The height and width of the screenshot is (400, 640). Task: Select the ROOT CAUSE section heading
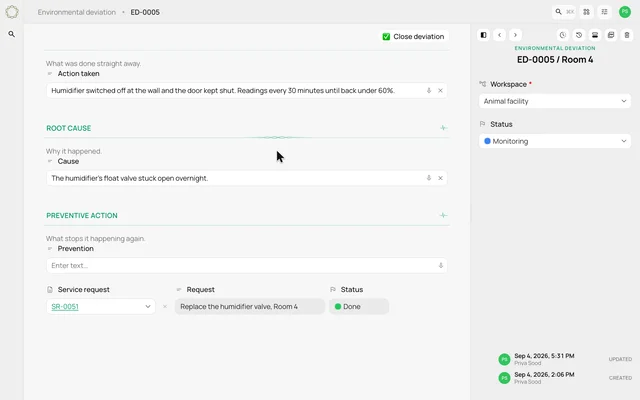(69, 128)
